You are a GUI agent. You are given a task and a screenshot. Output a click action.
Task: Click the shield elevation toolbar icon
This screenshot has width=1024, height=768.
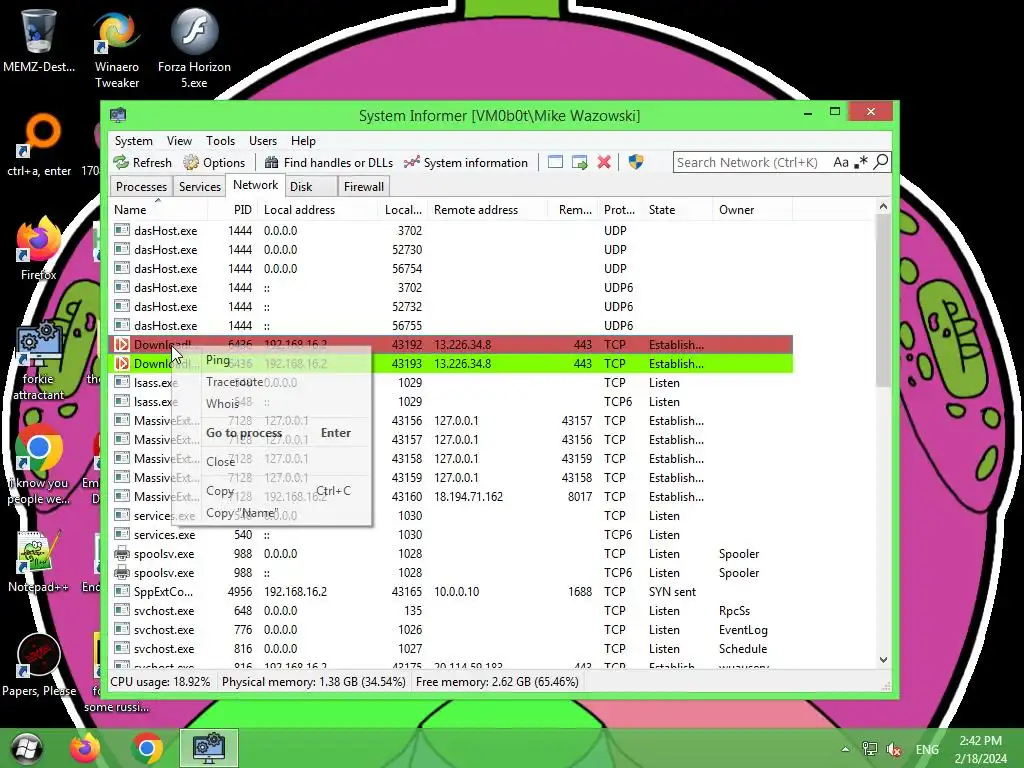coord(635,162)
